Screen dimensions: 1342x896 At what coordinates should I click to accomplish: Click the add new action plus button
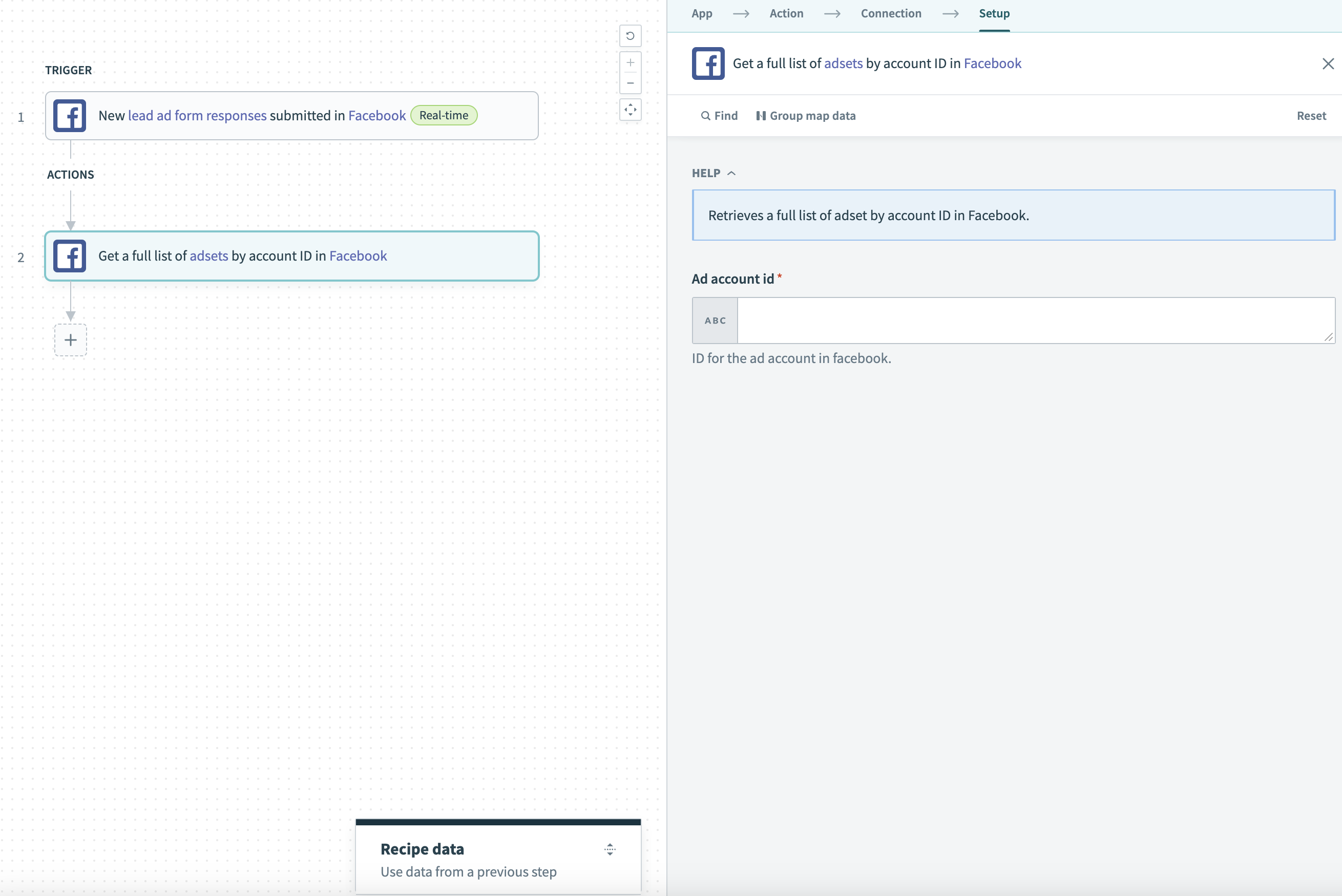click(70, 339)
